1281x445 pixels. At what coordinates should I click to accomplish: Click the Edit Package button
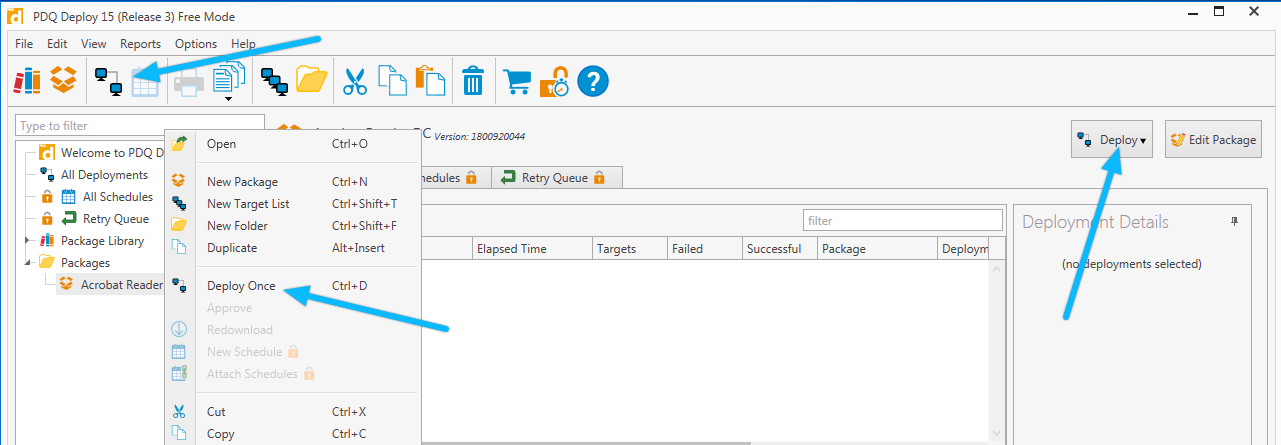(1213, 140)
